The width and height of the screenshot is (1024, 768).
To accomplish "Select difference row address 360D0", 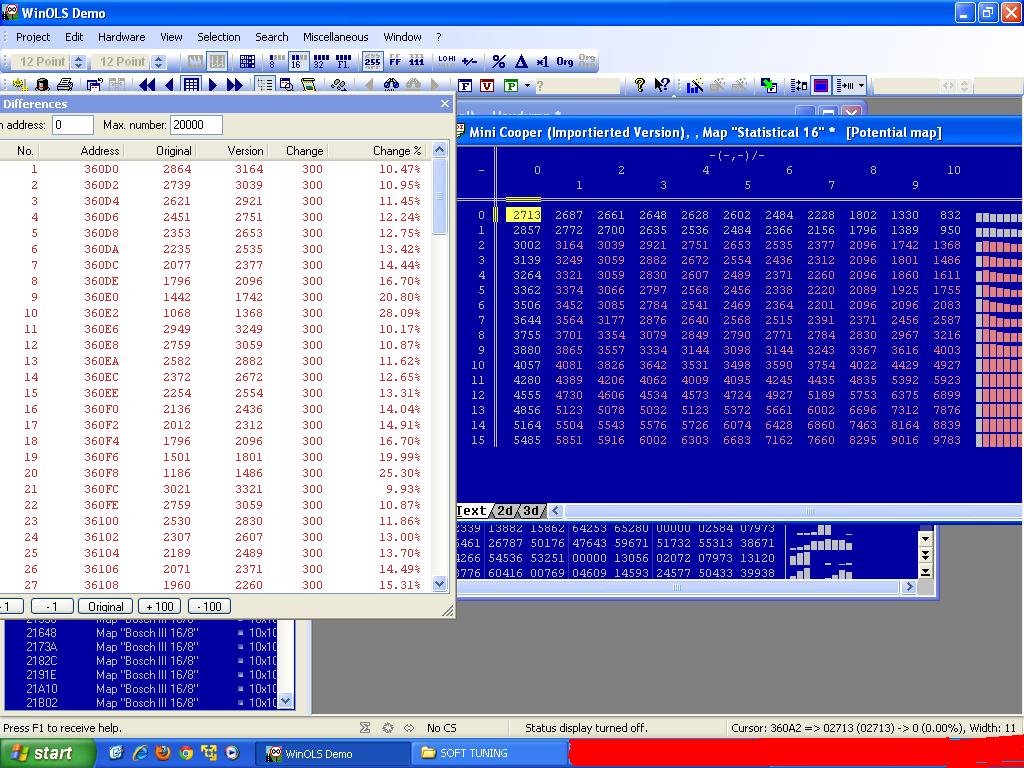I will click(x=101, y=169).
